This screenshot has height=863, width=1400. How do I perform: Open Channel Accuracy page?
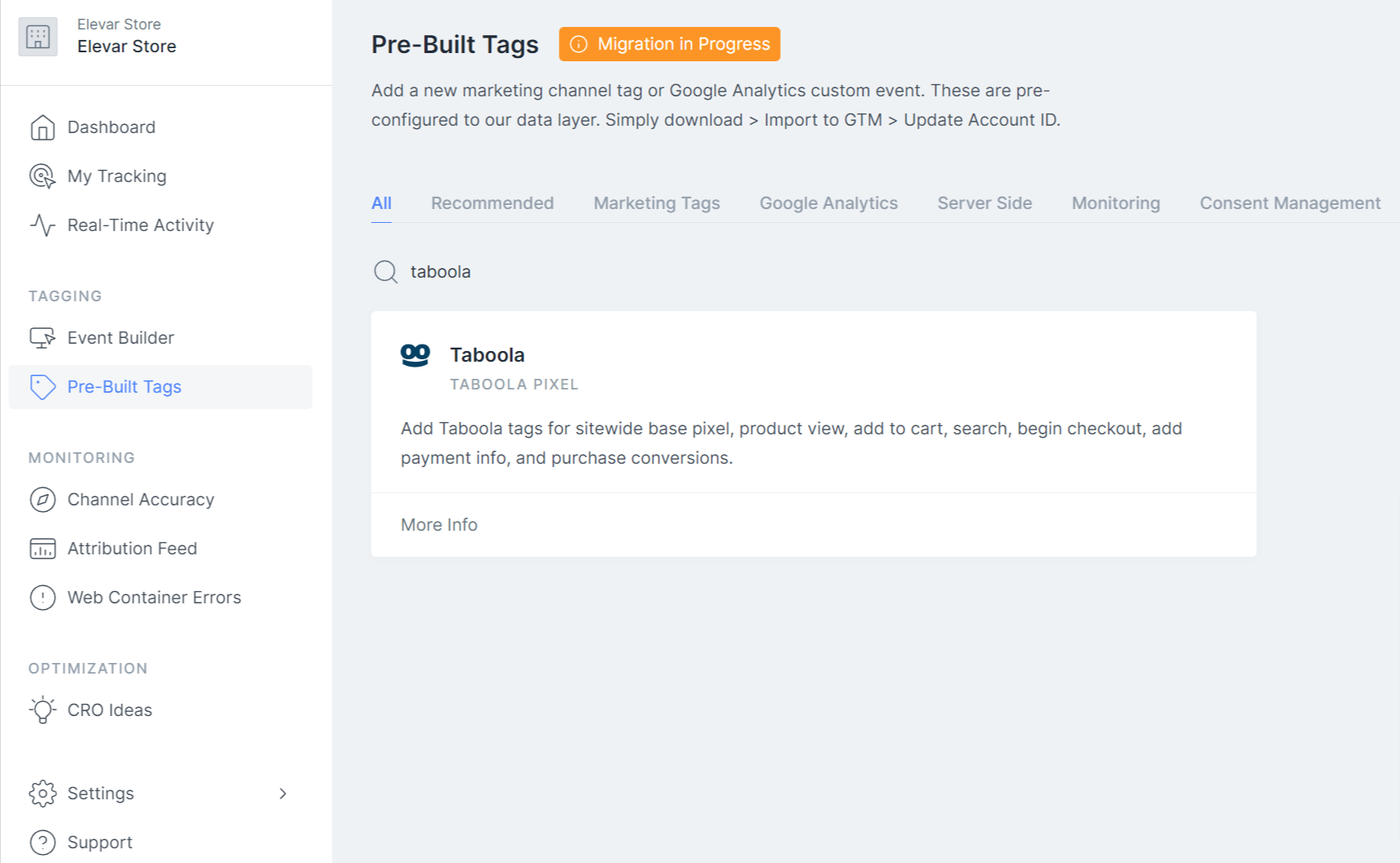click(140, 500)
